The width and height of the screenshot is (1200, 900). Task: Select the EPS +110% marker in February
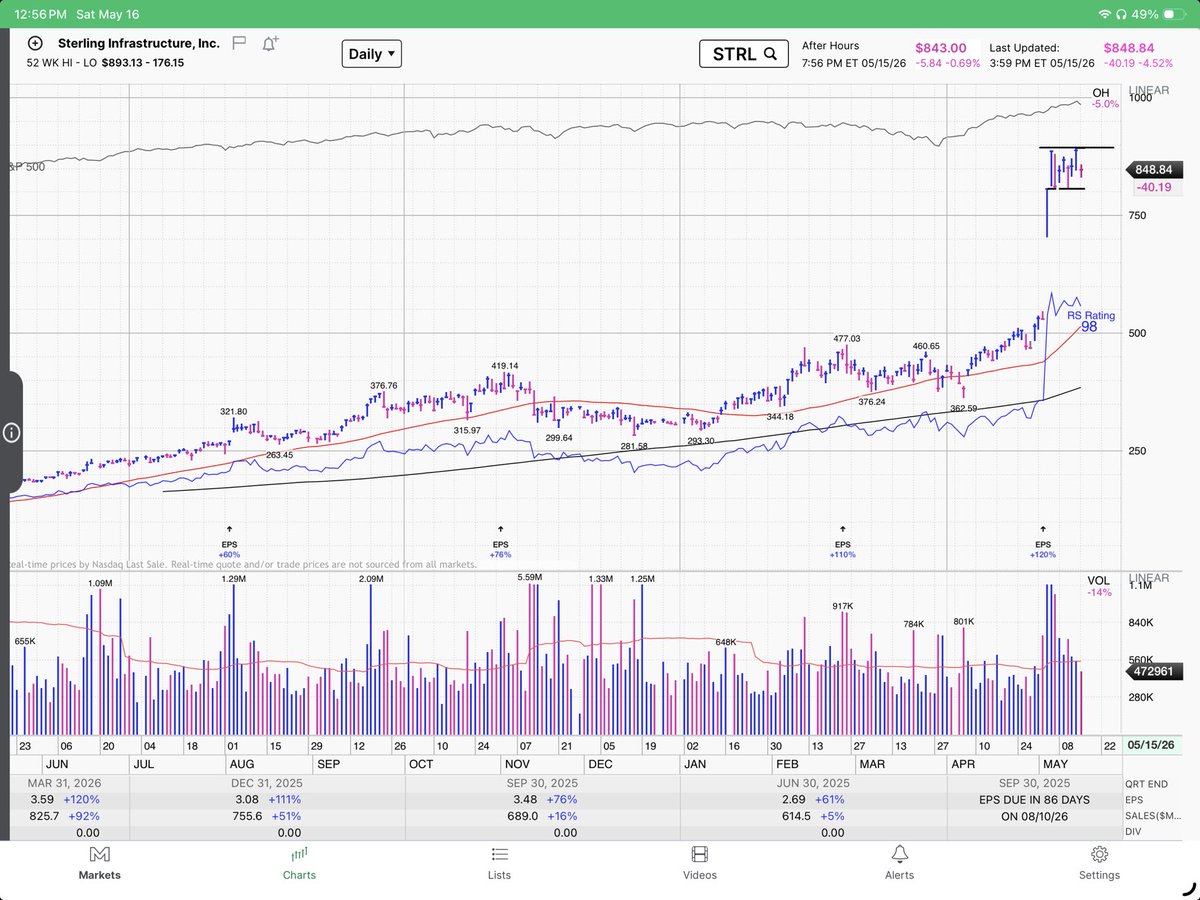click(x=842, y=541)
